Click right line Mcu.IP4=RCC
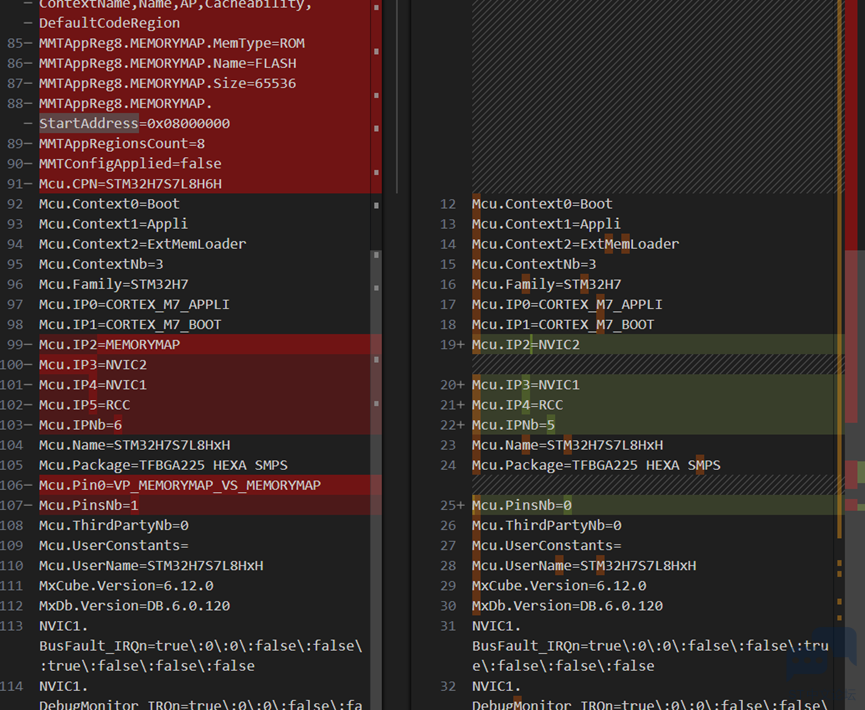Viewport: 865px width, 710px height. coord(517,404)
